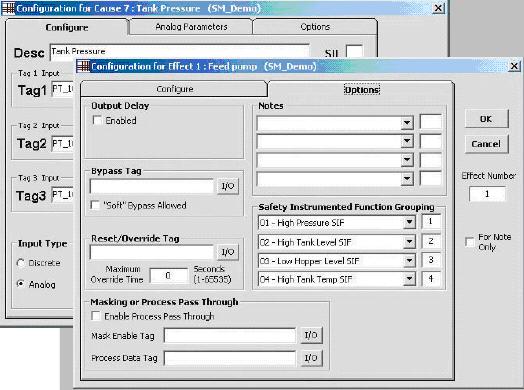Click the Process Data Tag input field
524x390 pixels.
point(230,358)
